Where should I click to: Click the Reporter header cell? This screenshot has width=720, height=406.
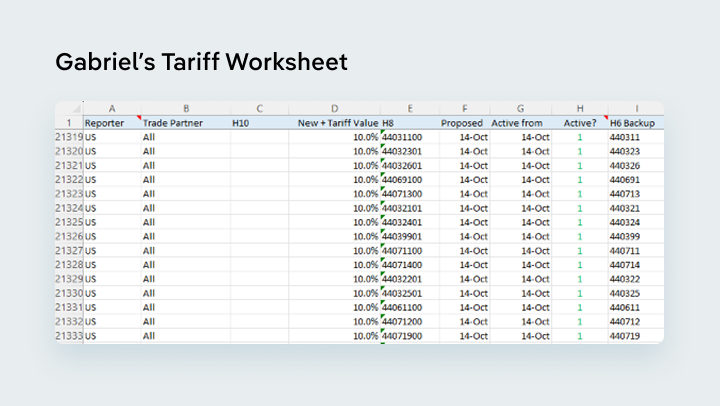point(111,123)
